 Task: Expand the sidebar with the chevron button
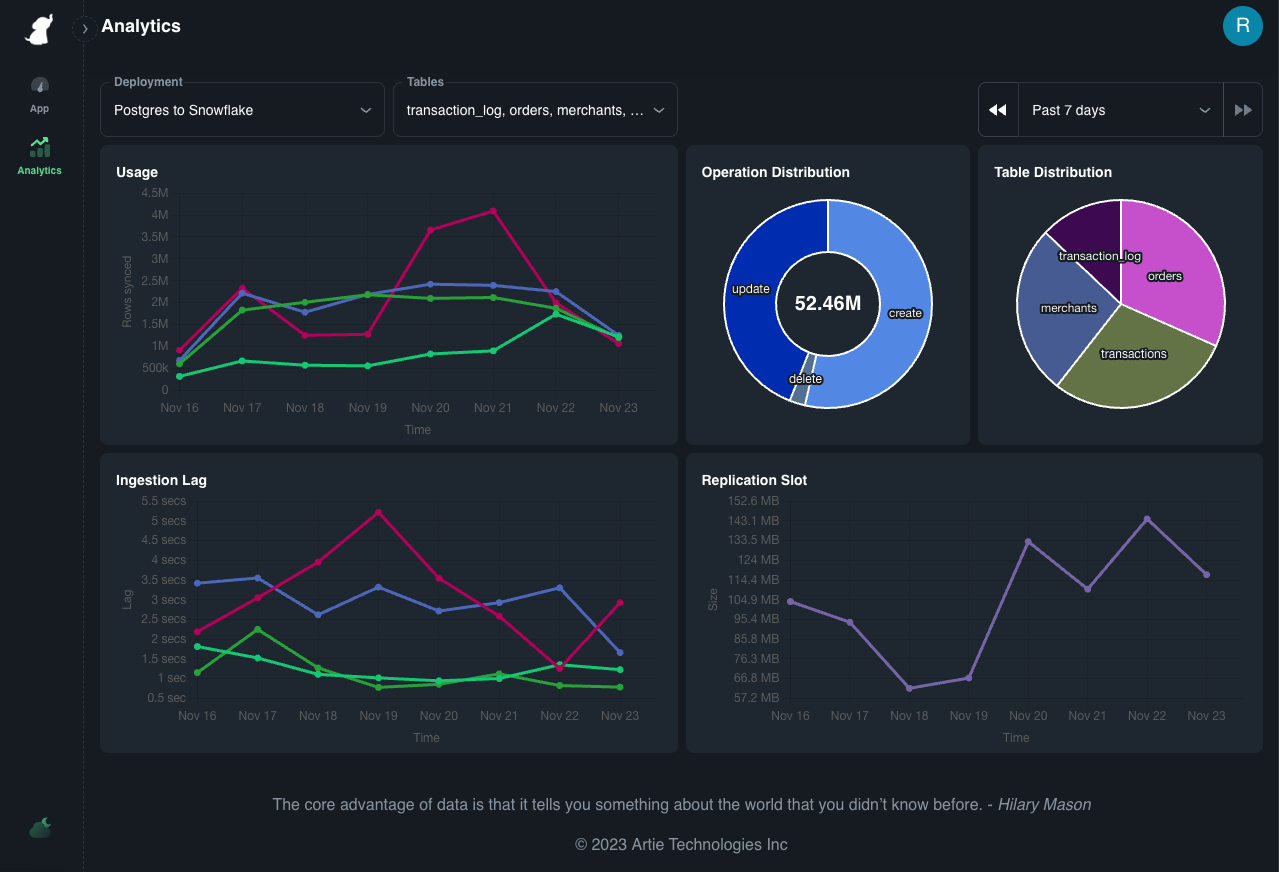click(x=85, y=29)
